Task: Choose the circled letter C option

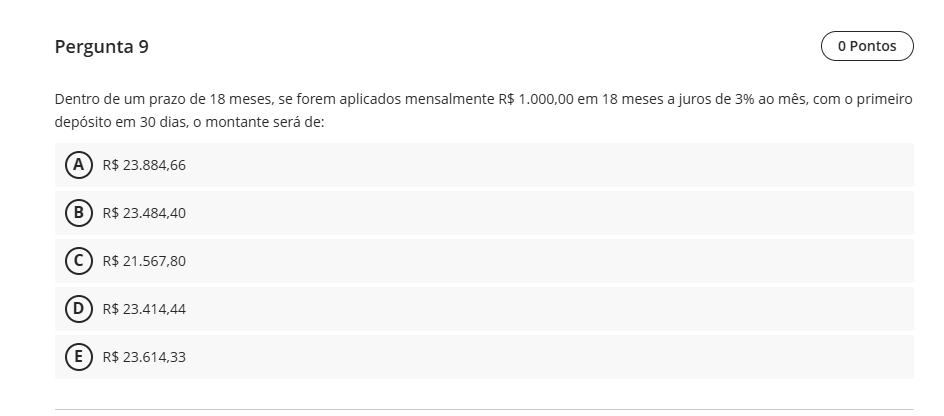Action: [x=78, y=261]
